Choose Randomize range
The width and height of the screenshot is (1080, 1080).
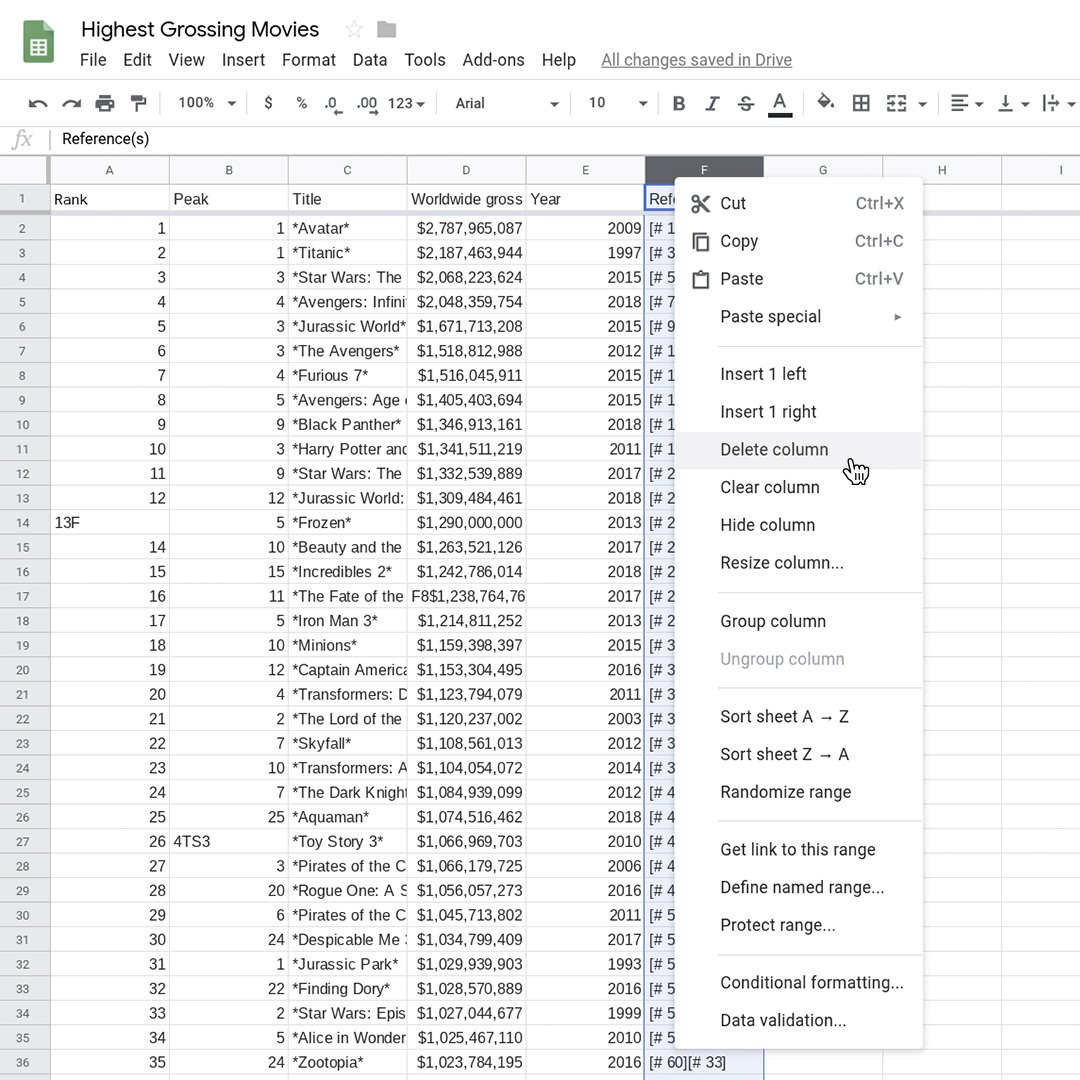[x=798, y=792]
